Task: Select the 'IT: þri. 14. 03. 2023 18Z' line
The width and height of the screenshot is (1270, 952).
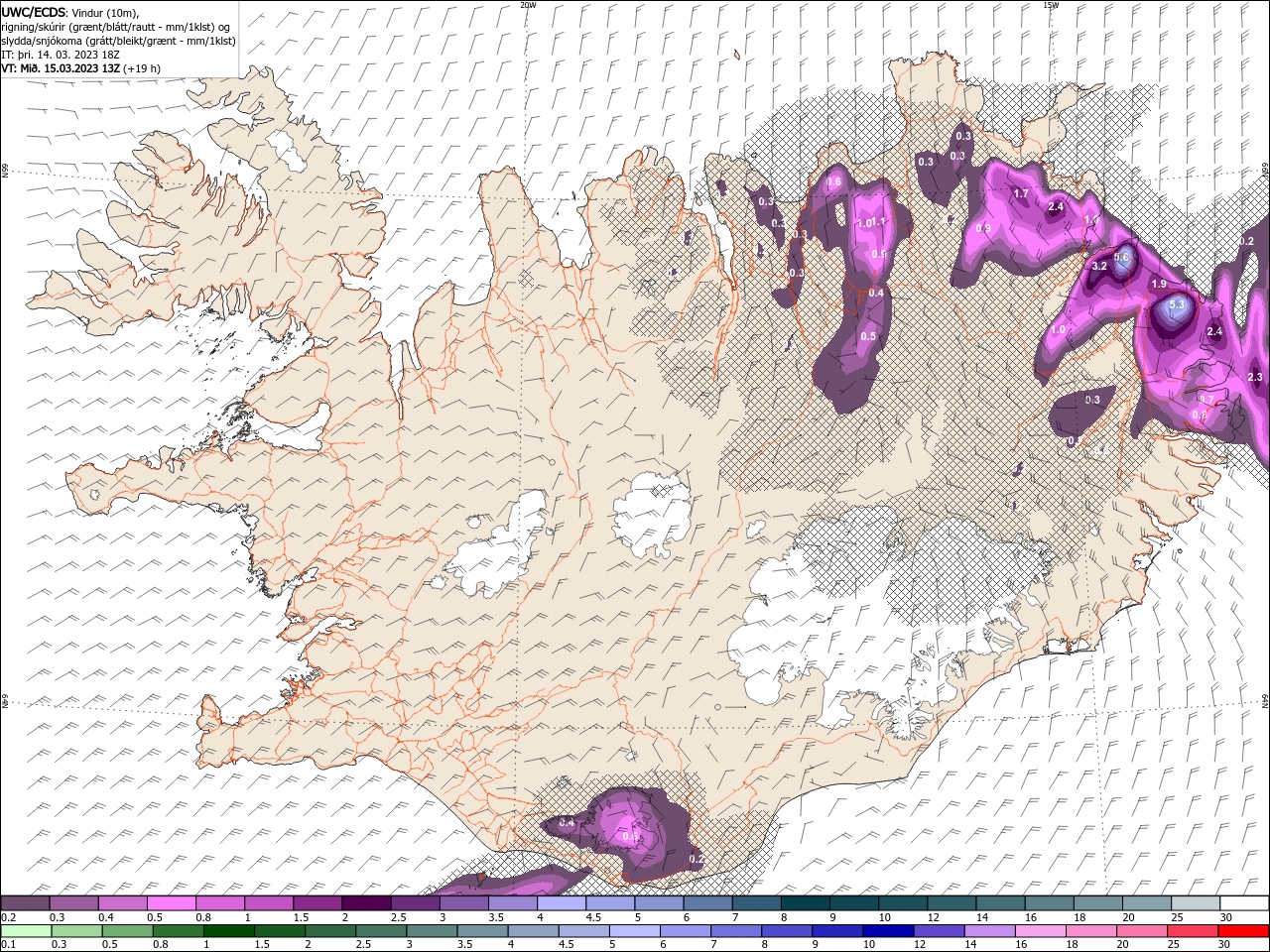Action: click(60, 55)
